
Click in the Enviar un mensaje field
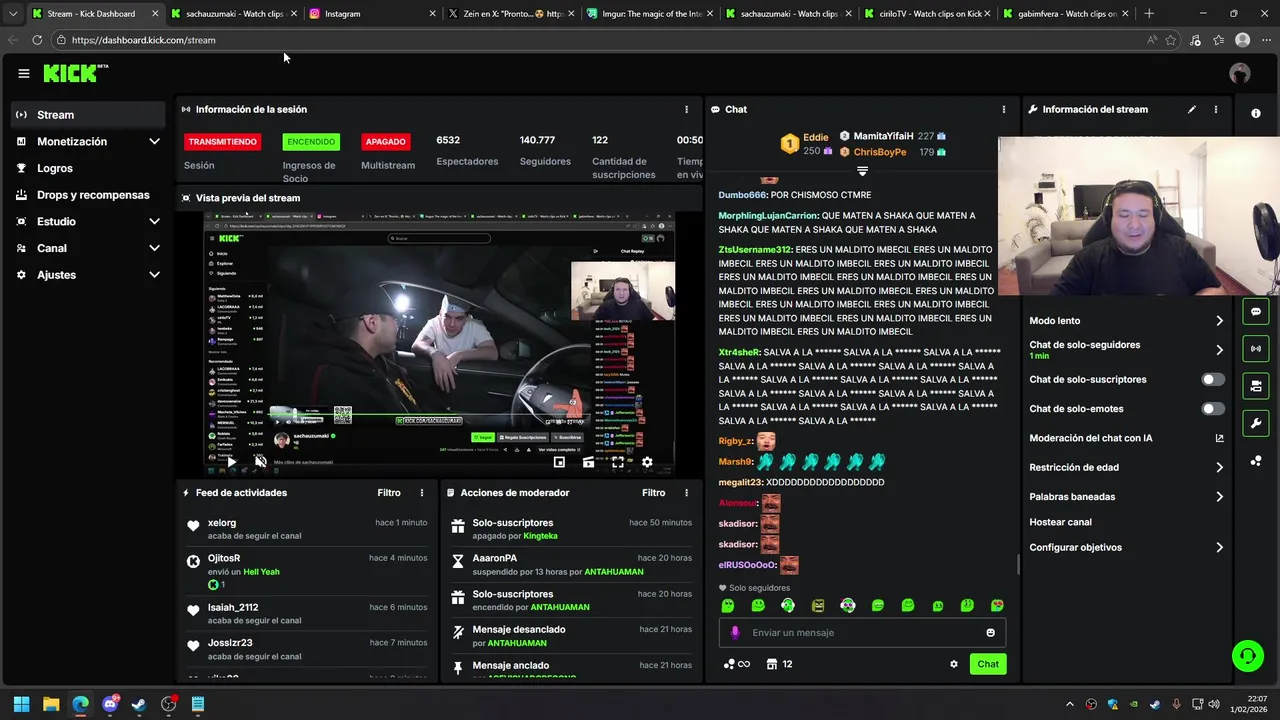coord(862,632)
